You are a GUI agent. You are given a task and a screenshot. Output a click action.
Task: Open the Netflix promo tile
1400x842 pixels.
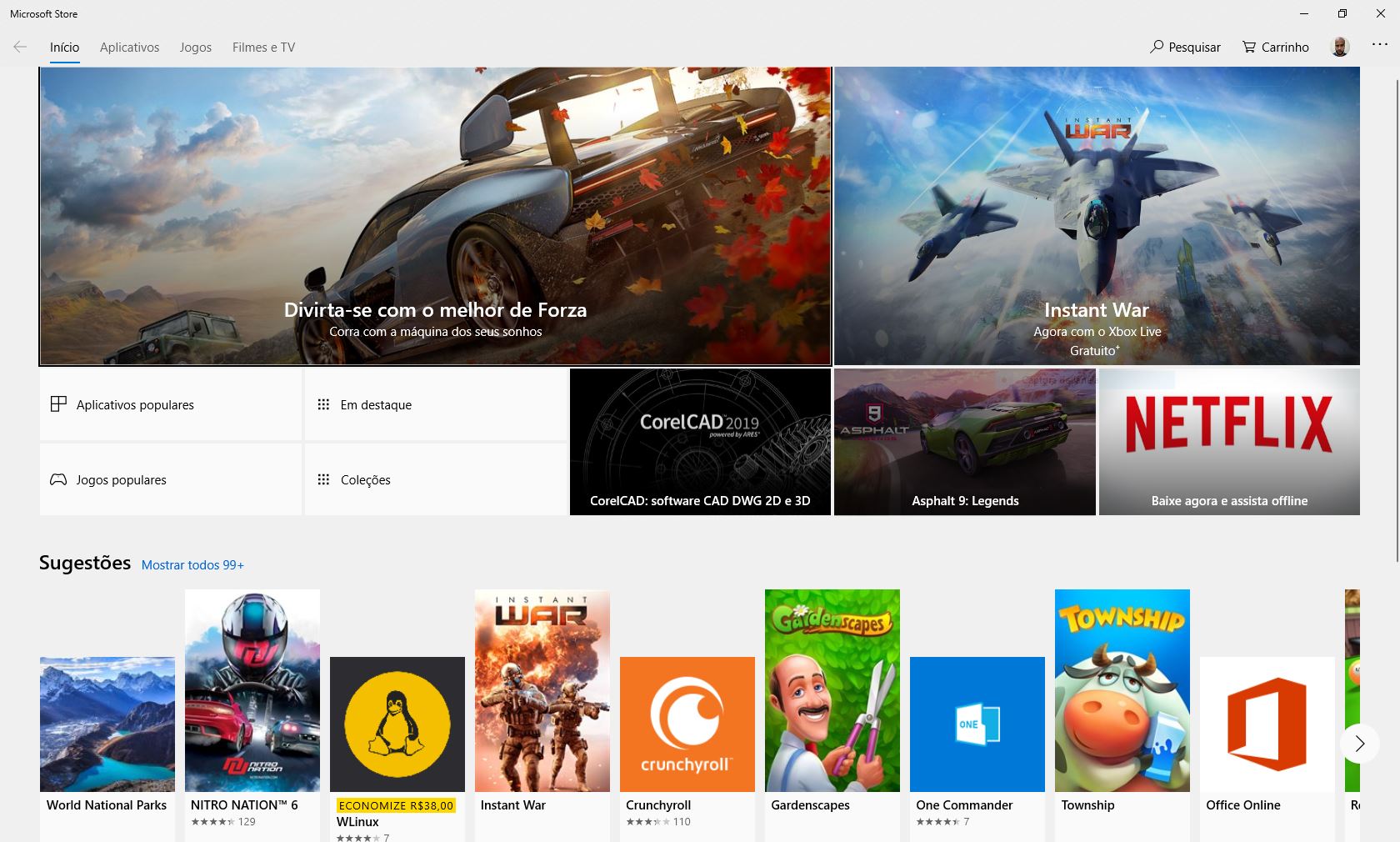click(1229, 442)
